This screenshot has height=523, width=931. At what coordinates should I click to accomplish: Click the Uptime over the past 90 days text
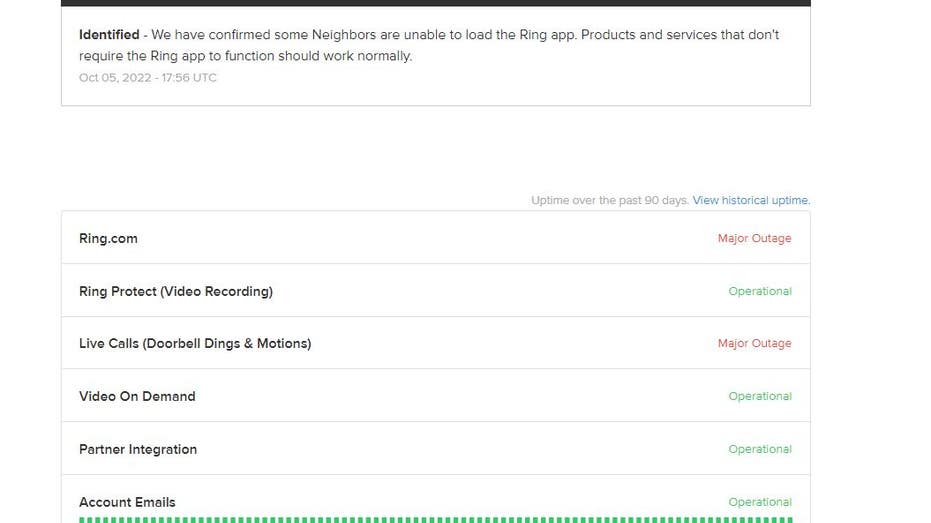click(x=610, y=200)
